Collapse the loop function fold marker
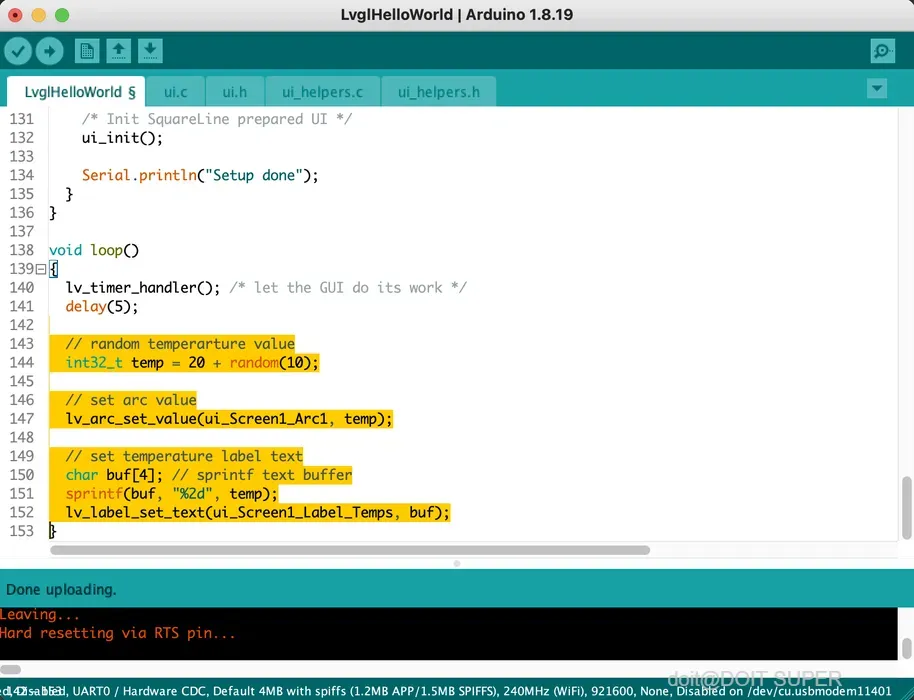 coord(41,269)
